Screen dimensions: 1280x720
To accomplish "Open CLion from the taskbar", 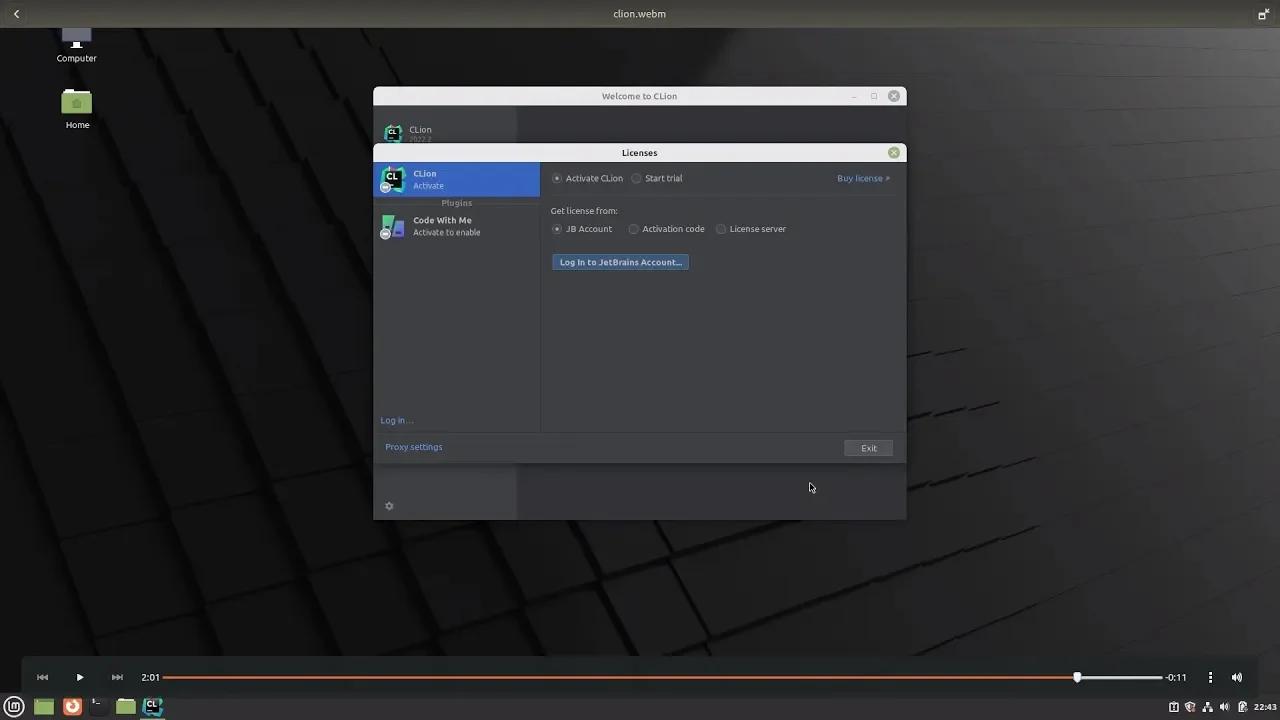I will point(152,706).
